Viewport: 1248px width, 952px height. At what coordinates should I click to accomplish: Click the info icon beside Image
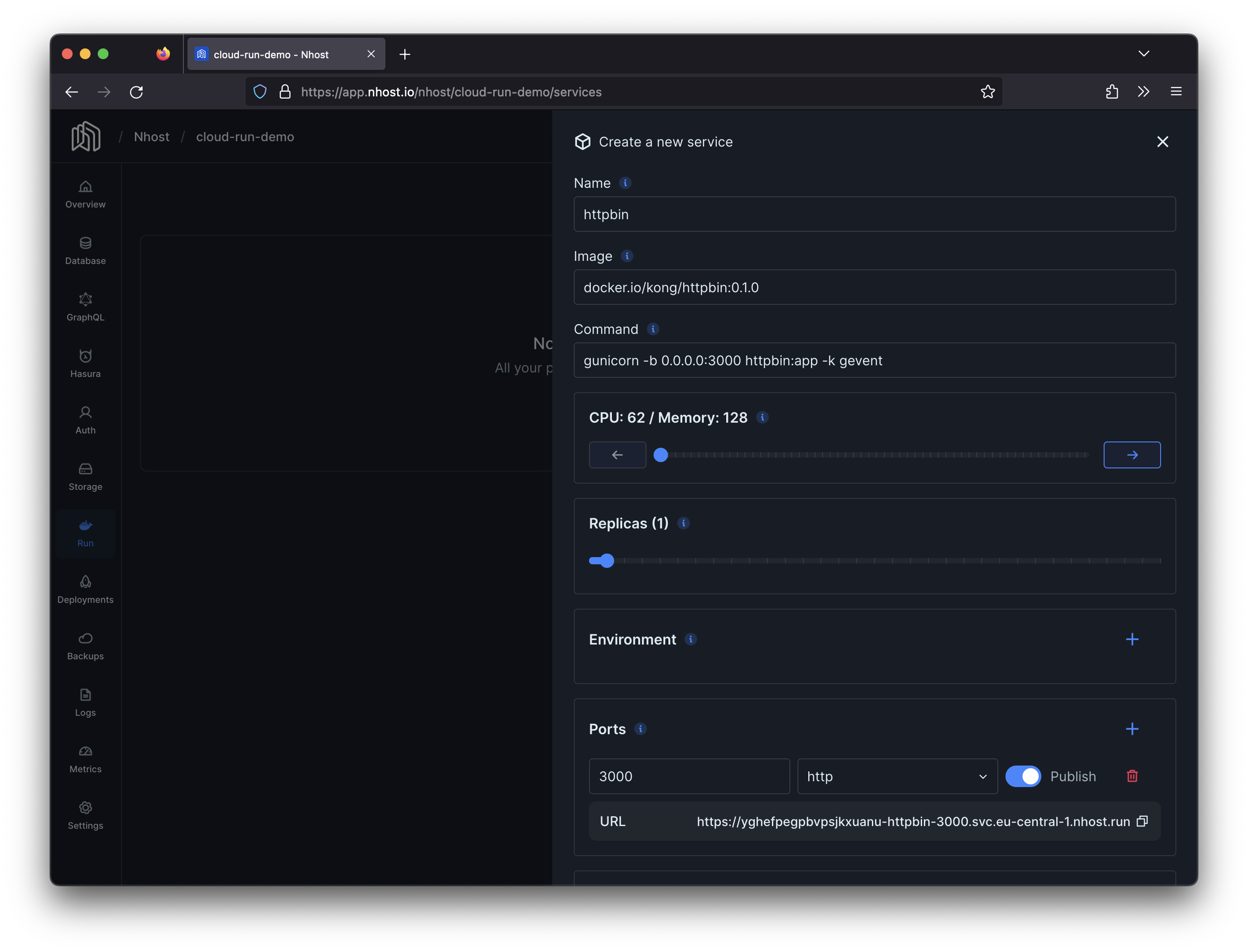(627, 256)
